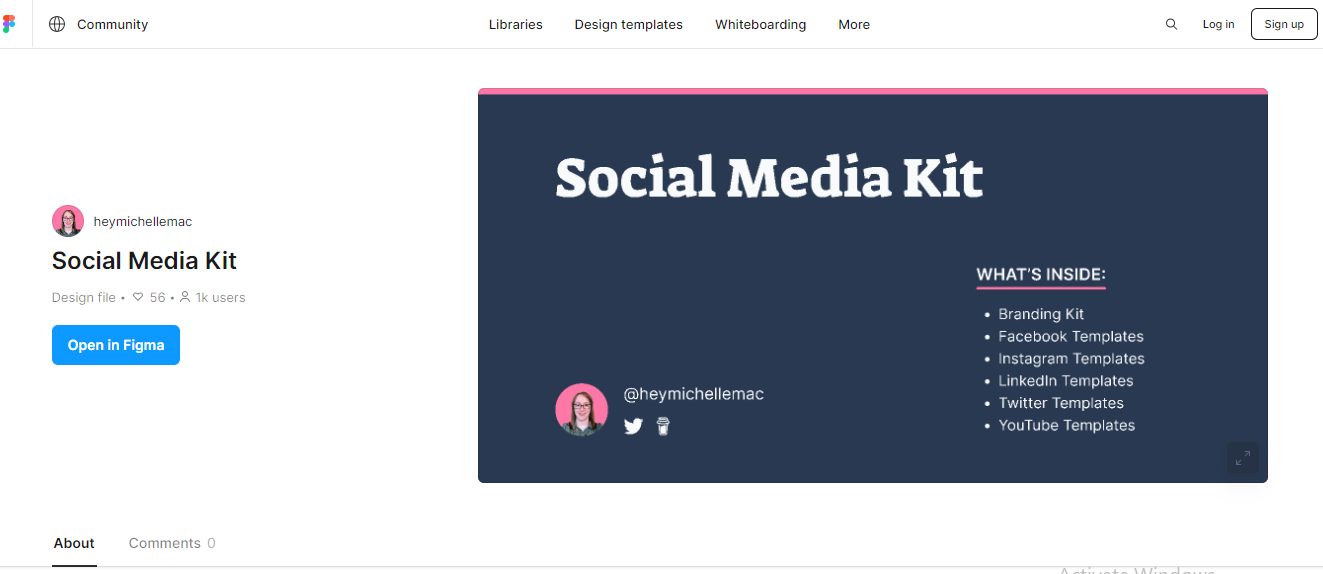Click the heart like icon
The height and width of the screenshot is (574, 1323).
[138, 297]
